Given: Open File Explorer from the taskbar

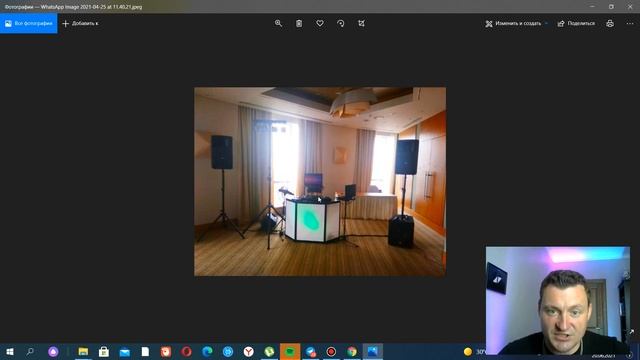Looking at the screenshot, I should (x=83, y=351).
